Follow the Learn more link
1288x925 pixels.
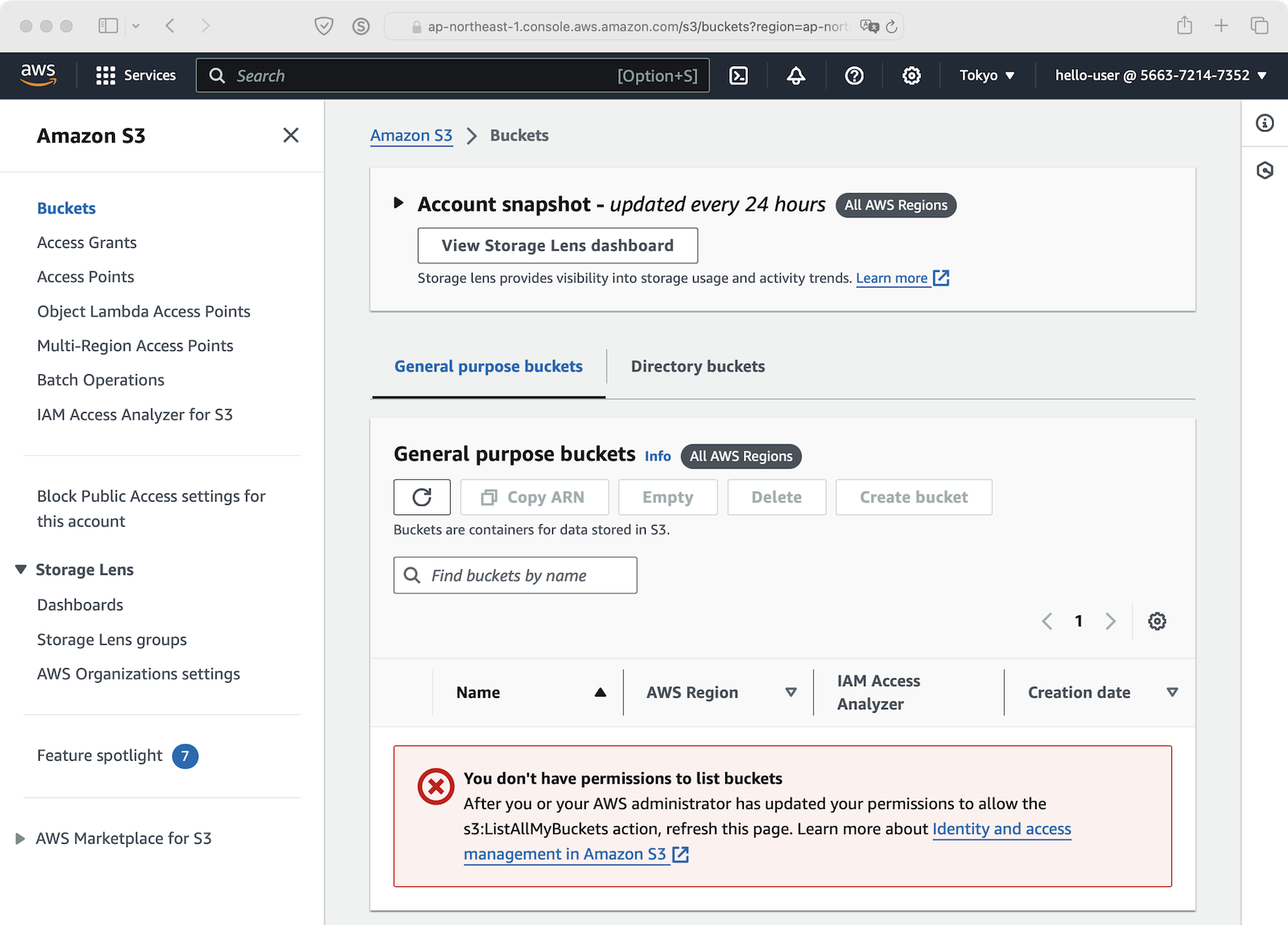point(902,279)
